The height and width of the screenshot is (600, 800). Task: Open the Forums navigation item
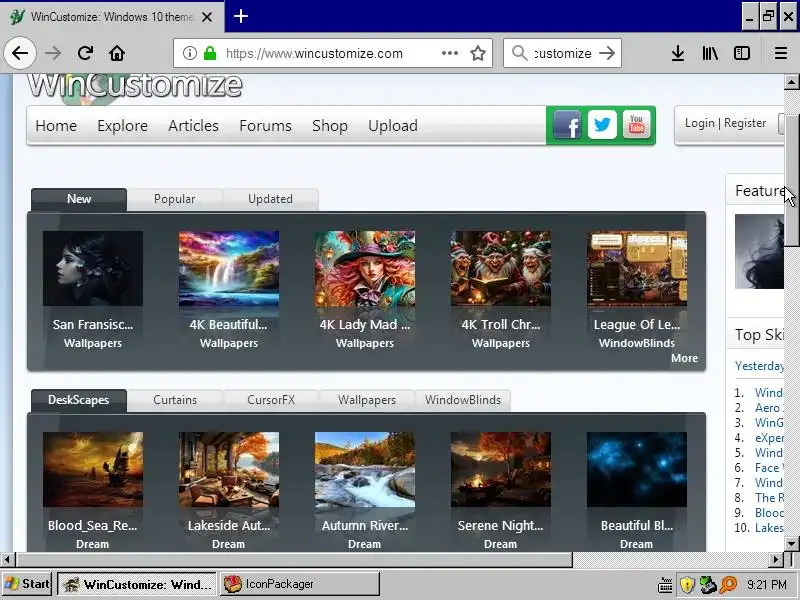[265, 126]
